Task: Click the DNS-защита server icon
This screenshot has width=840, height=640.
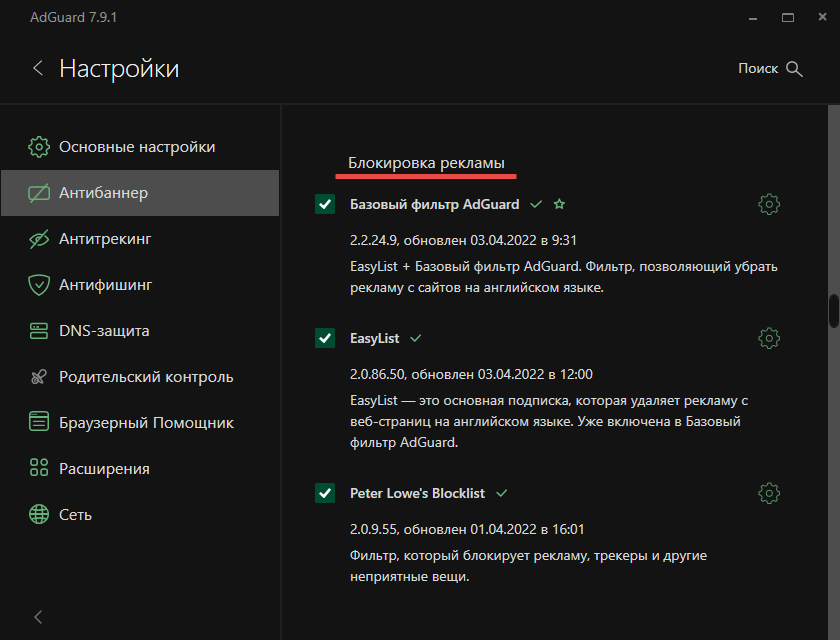Action: tap(39, 331)
